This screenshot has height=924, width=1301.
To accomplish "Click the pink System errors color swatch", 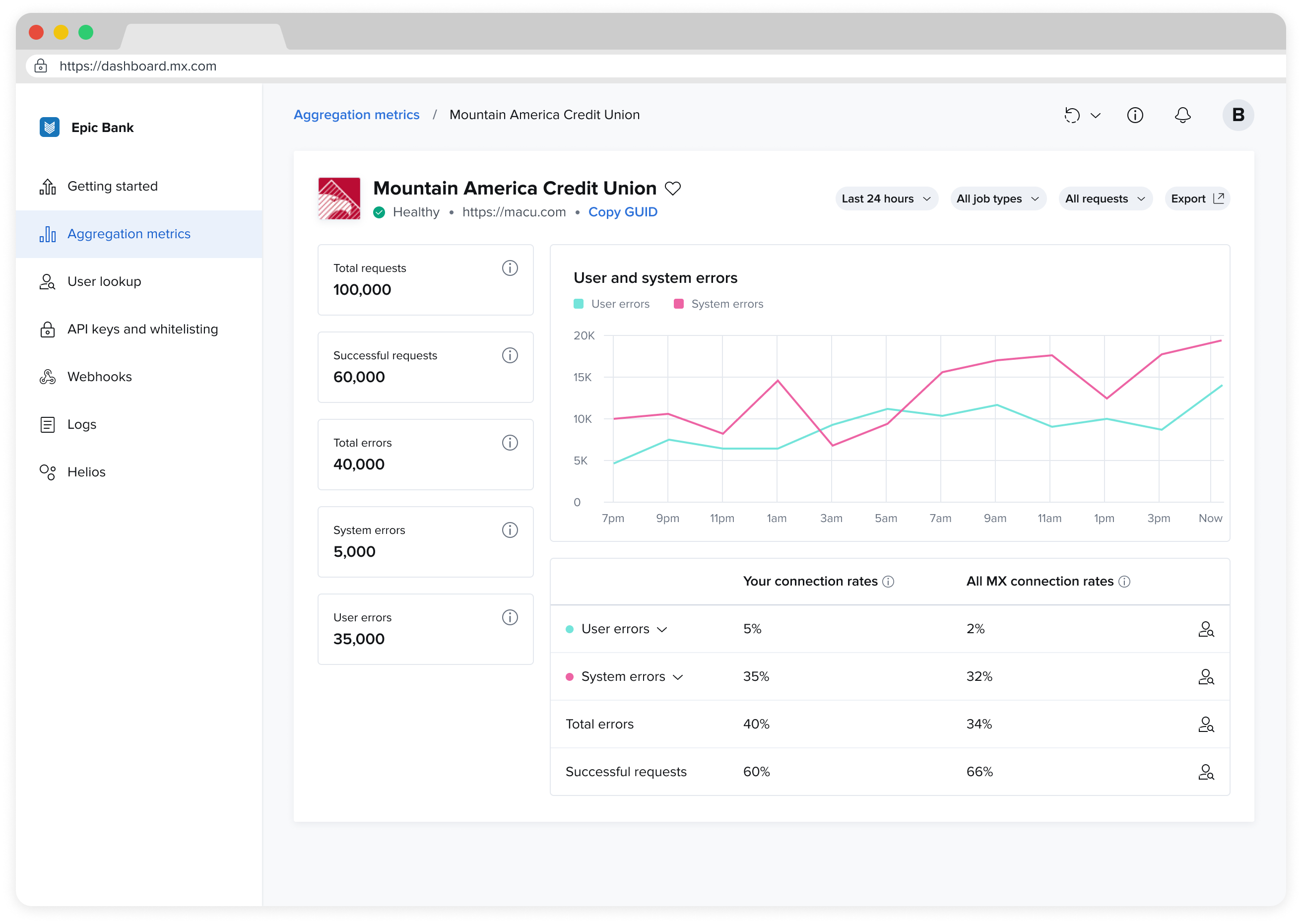I will (x=678, y=304).
